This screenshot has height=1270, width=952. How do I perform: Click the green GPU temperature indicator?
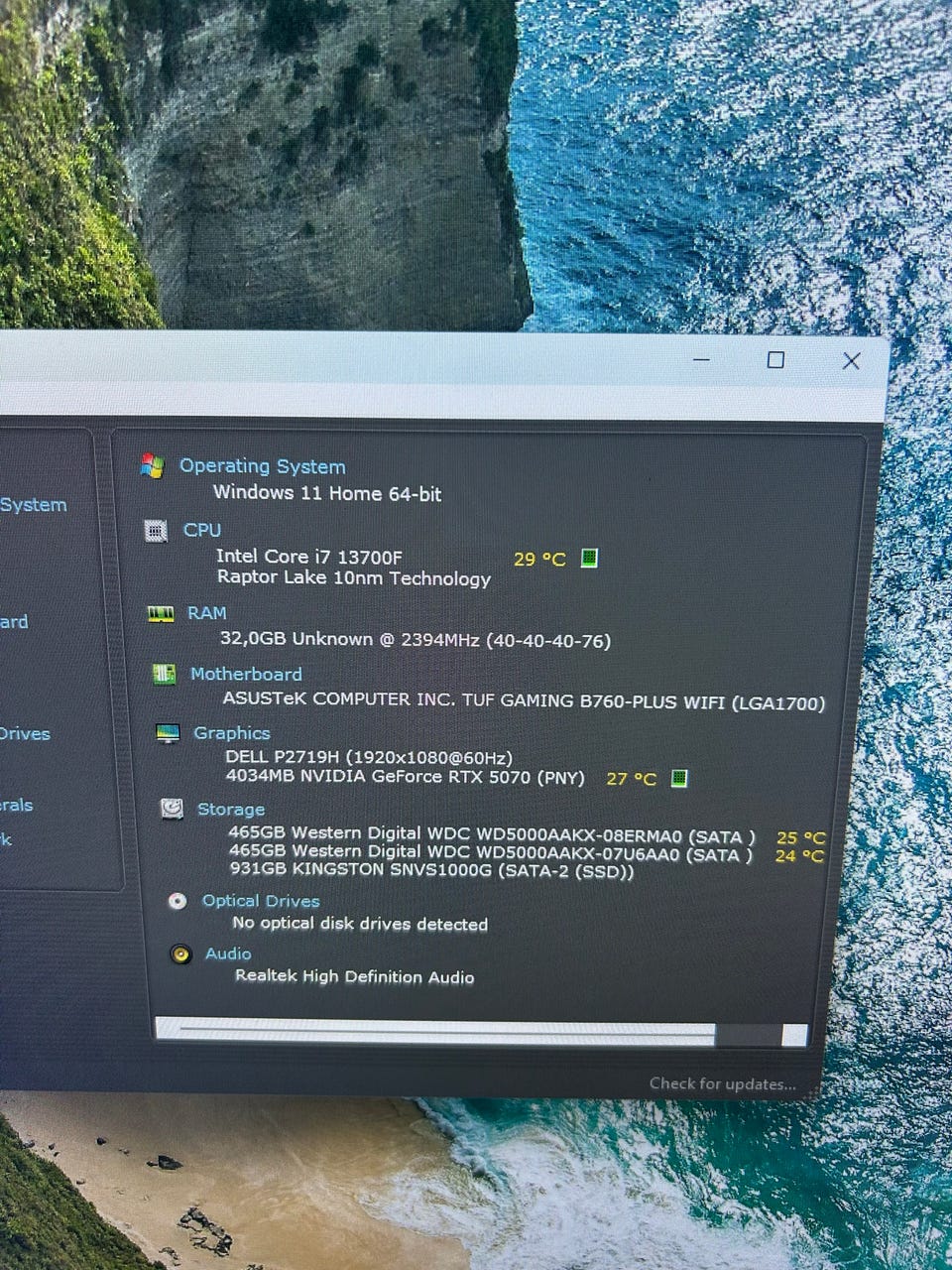tap(679, 778)
